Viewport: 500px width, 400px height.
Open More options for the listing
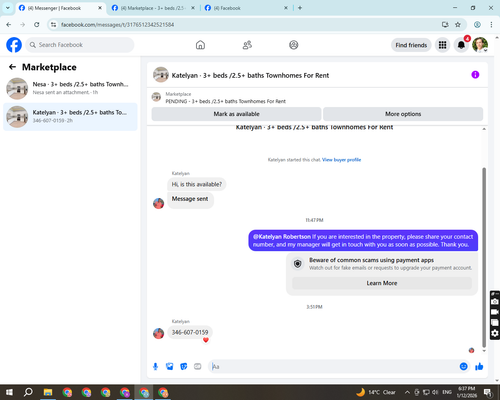point(403,114)
